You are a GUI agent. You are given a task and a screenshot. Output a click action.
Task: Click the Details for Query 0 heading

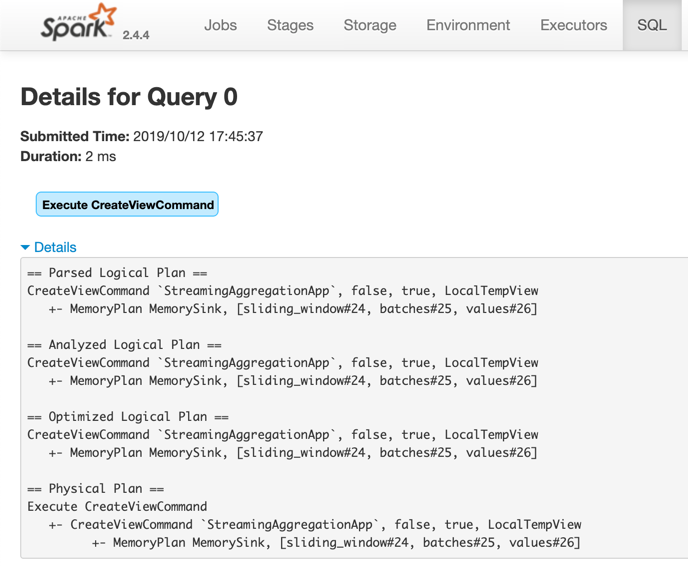129,97
